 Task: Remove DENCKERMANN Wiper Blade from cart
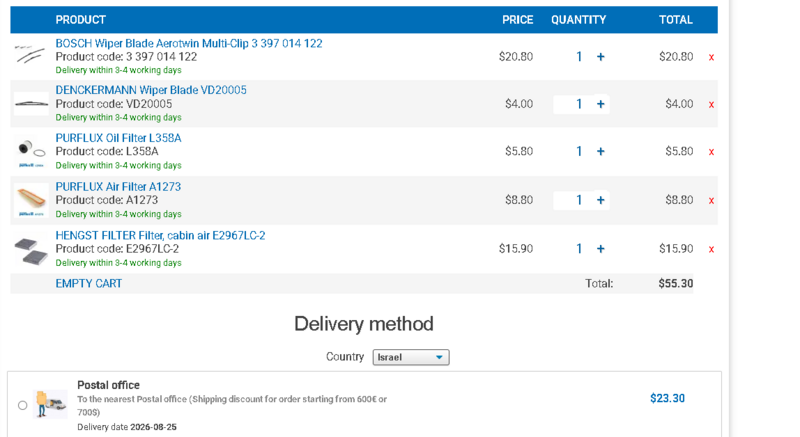(x=711, y=105)
